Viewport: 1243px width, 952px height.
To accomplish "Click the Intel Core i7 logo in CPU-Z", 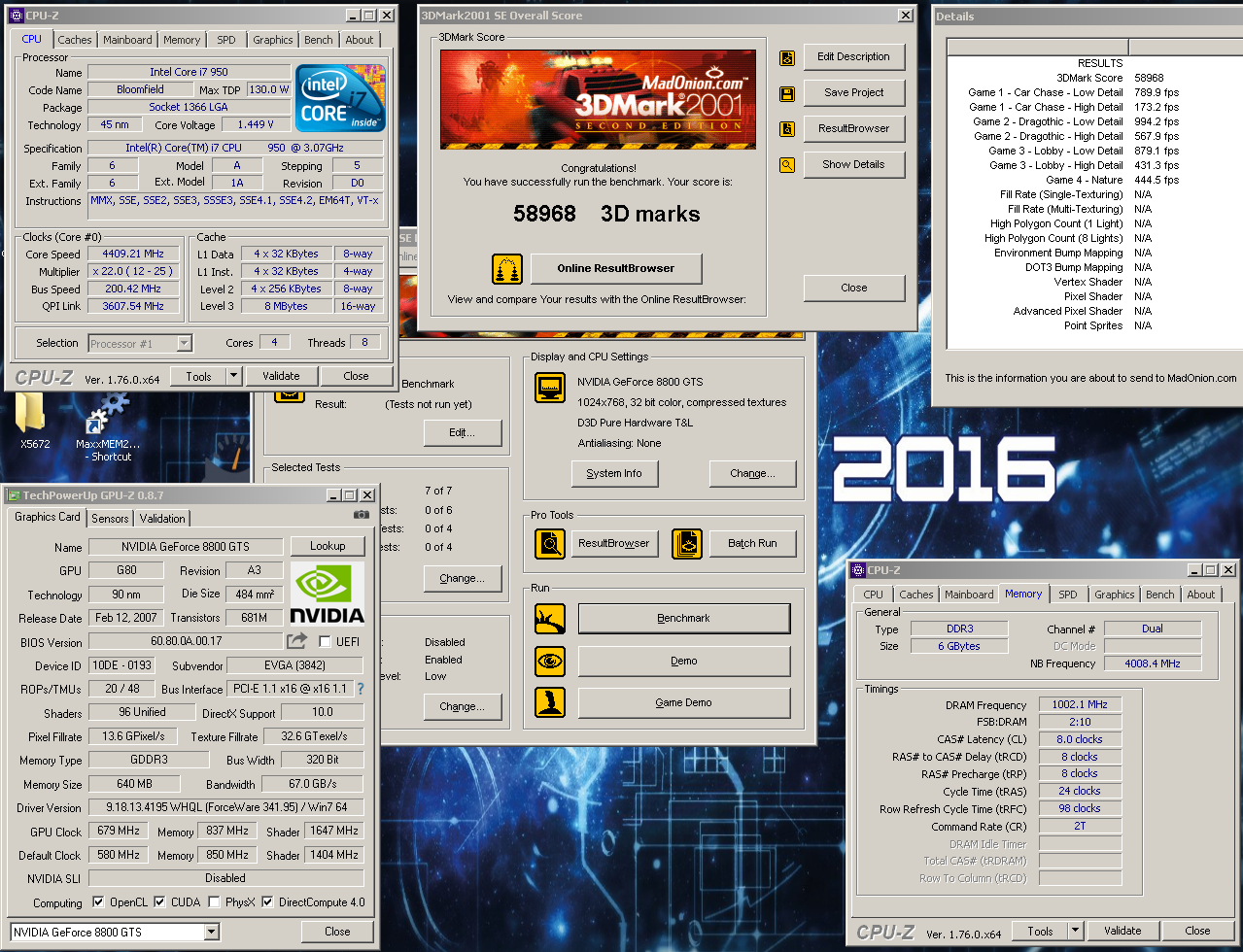I will [340, 98].
